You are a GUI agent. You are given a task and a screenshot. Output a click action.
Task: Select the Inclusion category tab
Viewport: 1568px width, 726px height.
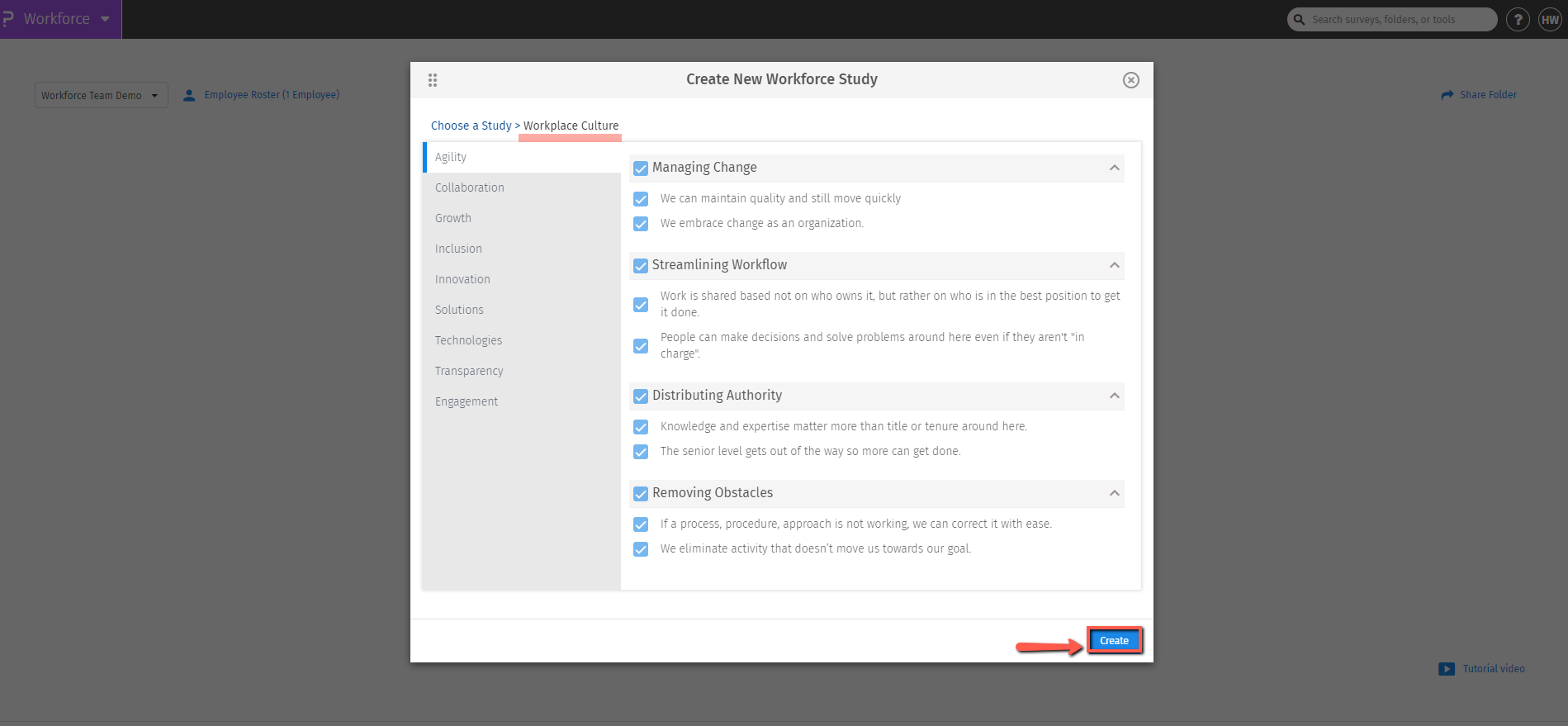click(522, 249)
